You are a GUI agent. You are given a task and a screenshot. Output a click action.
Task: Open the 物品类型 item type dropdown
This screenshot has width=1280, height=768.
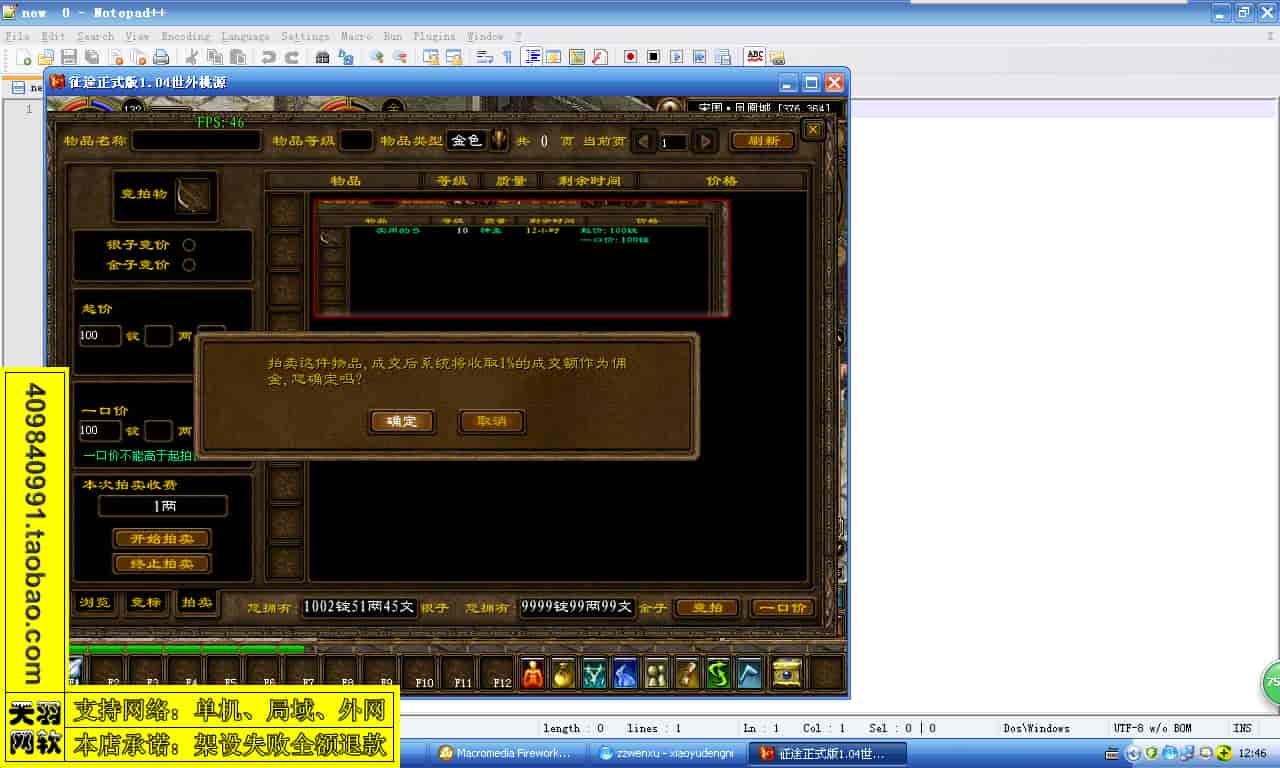499,141
